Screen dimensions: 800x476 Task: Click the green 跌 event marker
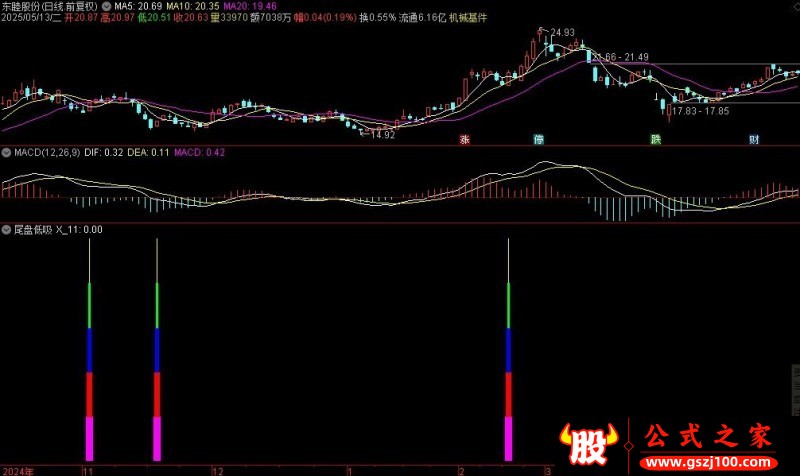pos(656,139)
